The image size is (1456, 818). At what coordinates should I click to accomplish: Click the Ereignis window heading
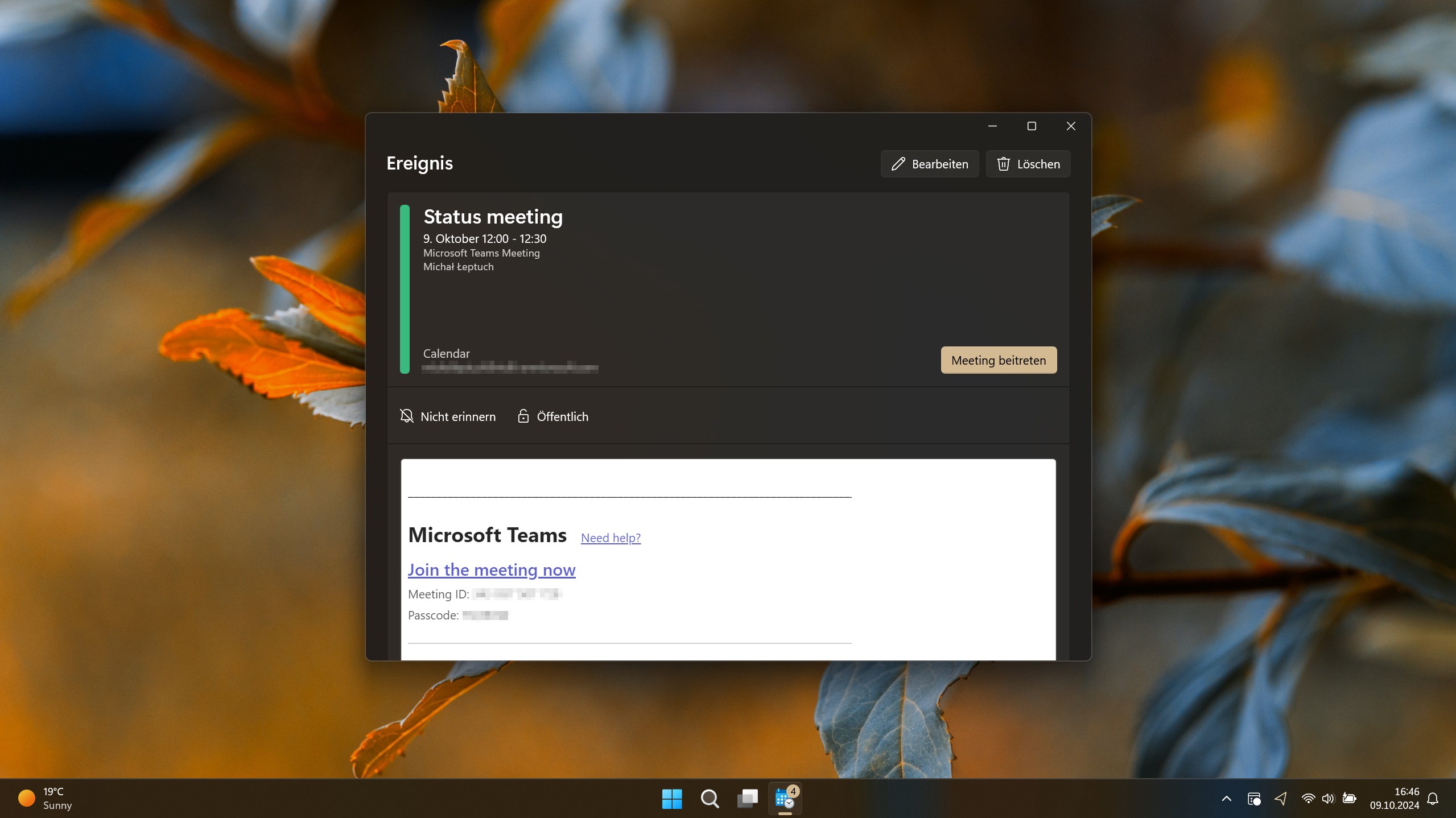coord(420,163)
